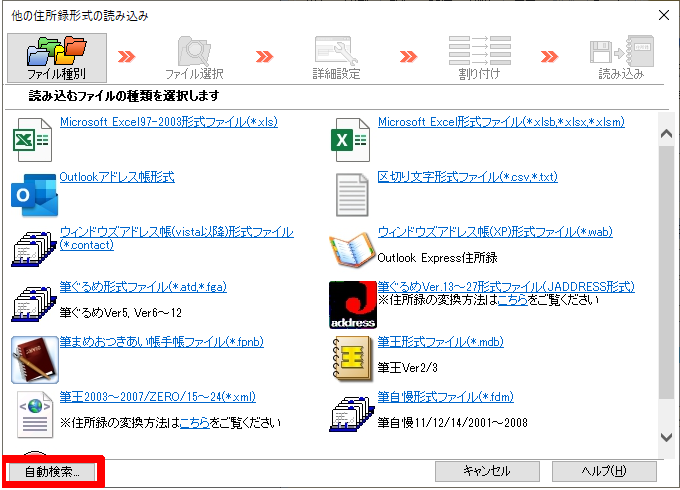680x490 pixels.
Task: Choose 筆まめおつきあい帳手帳ファイル(*.fpnb) link
Action: pyautogui.click(x=161, y=342)
